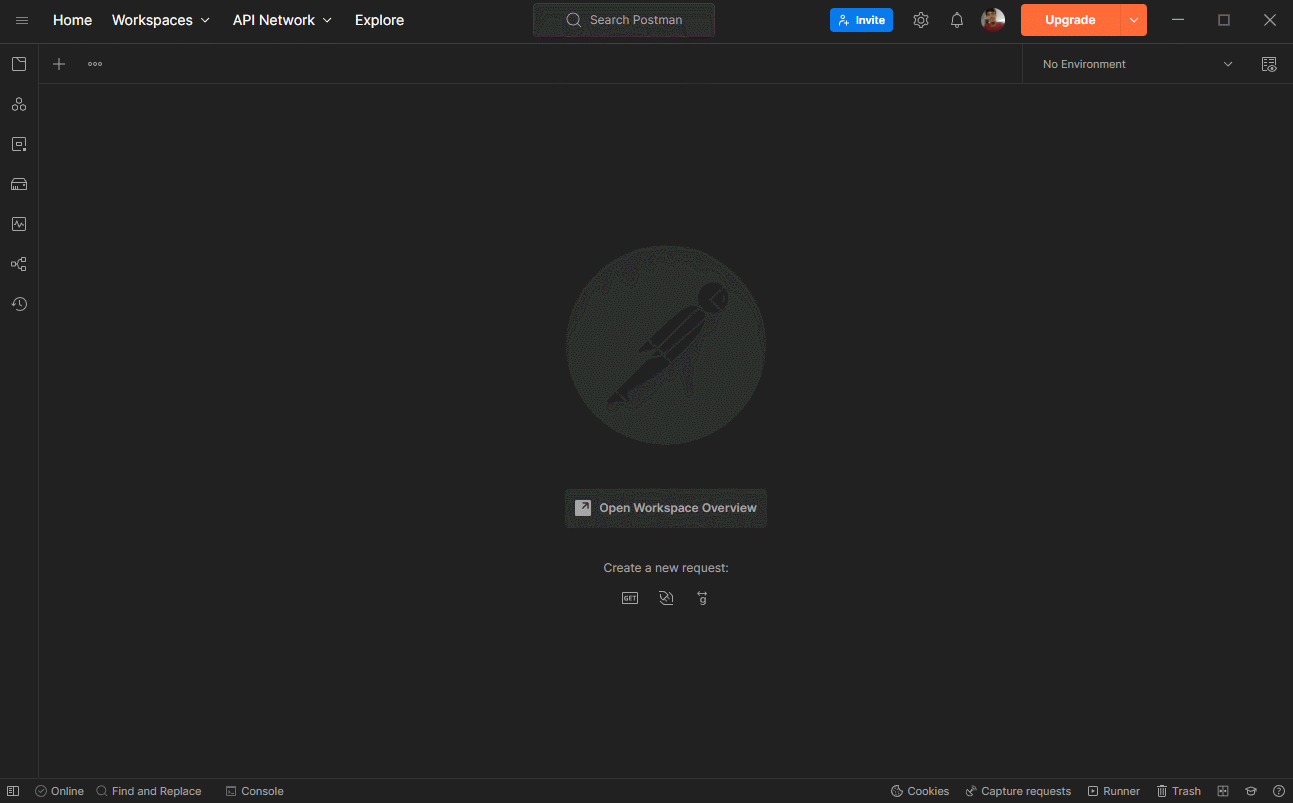Viewport: 1293px width, 803px height.
Task: Open notifications with the bell icon
Action: 956,19
